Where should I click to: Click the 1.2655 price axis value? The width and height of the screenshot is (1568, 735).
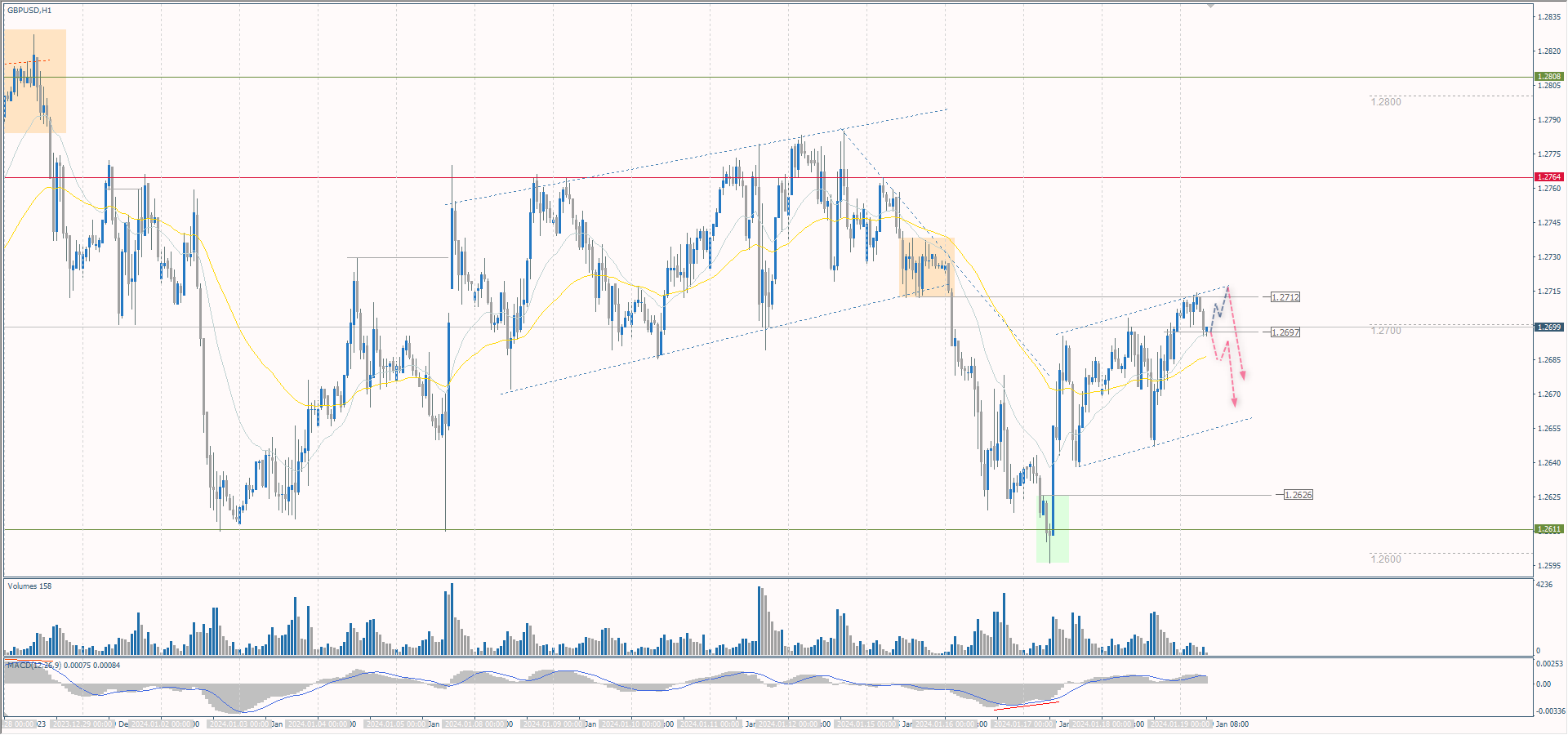[1549, 429]
